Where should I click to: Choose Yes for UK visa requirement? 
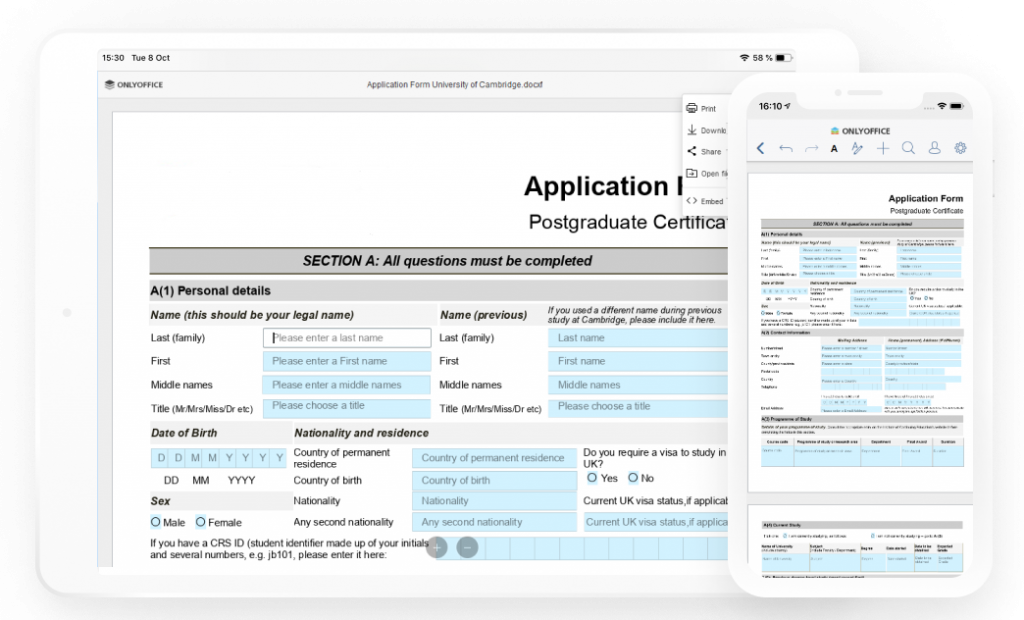(592, 478)
